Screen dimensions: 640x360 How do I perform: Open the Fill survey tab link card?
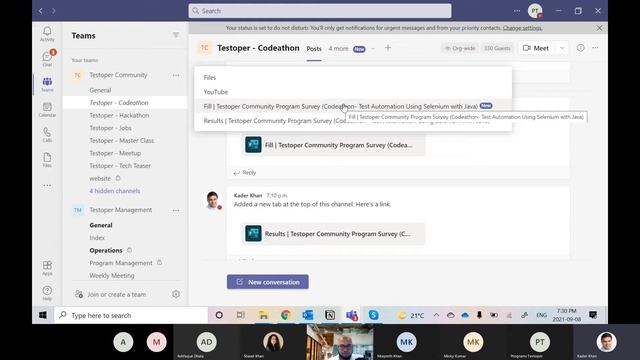click(333, 145)
